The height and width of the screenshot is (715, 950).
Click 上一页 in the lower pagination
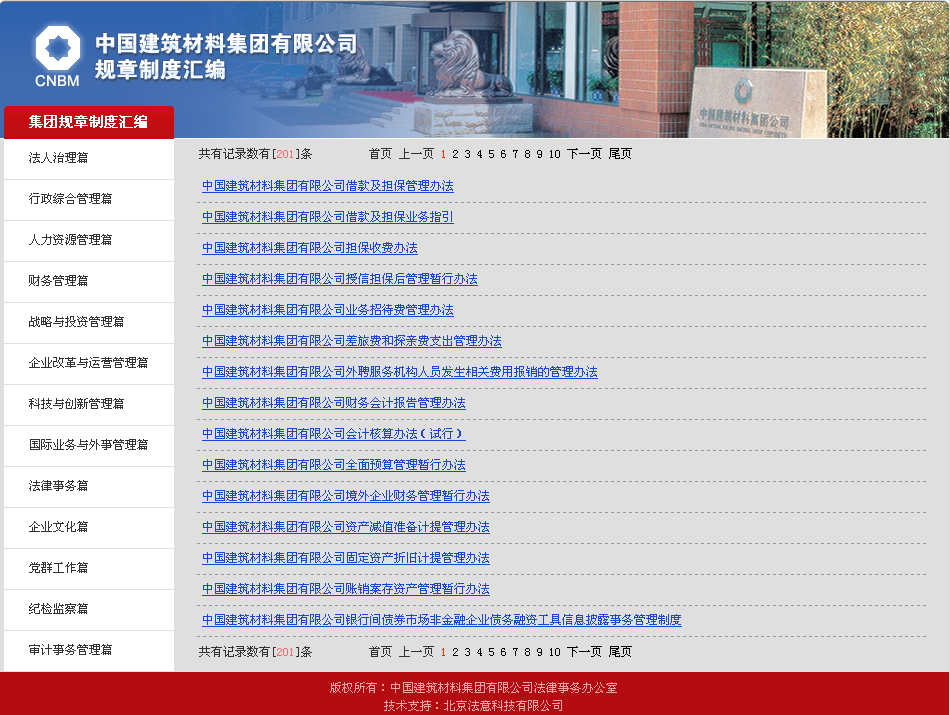pos(416,652)
